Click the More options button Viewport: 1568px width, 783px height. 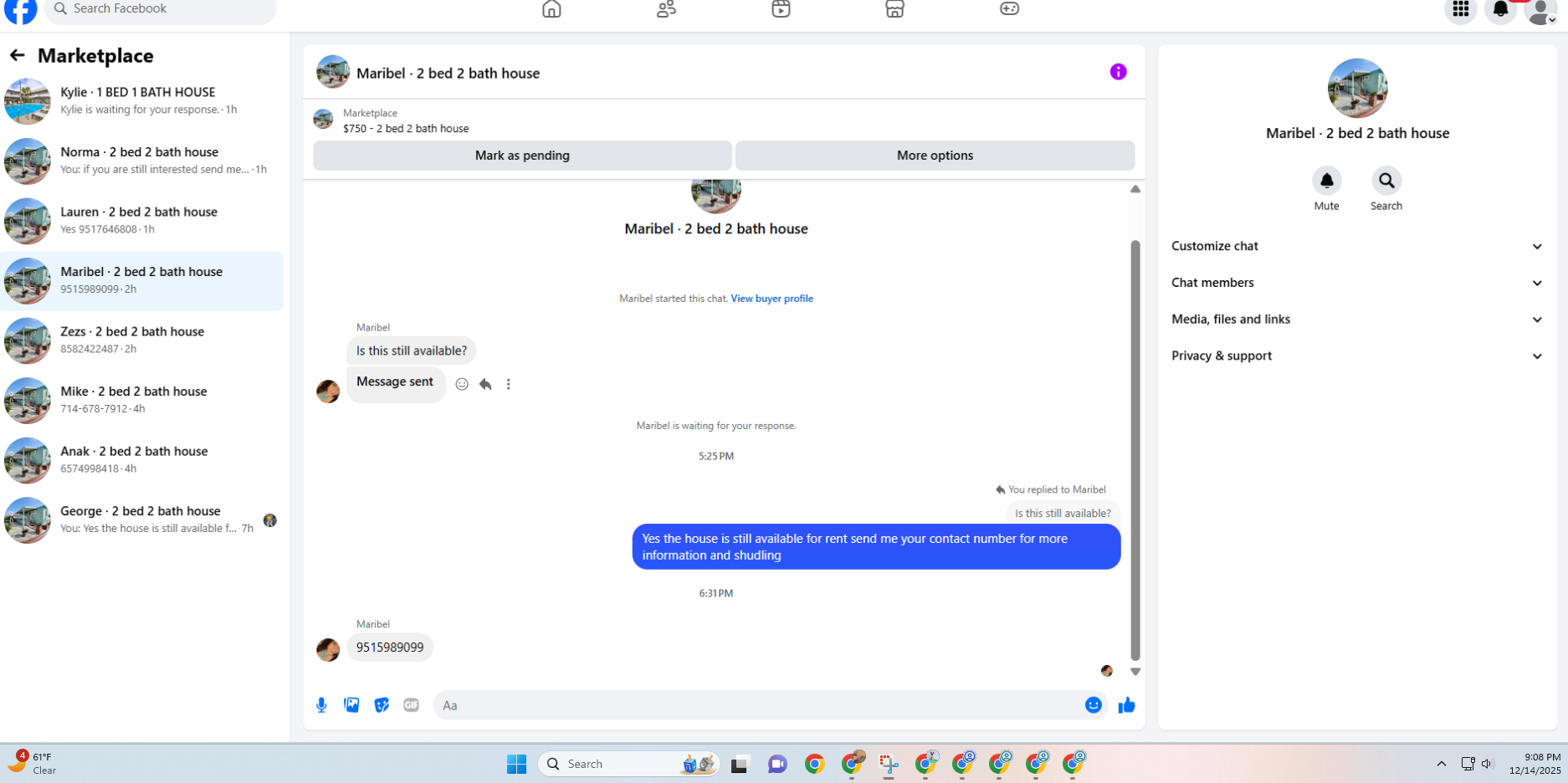pyautogui.click(x=935, y=156)
